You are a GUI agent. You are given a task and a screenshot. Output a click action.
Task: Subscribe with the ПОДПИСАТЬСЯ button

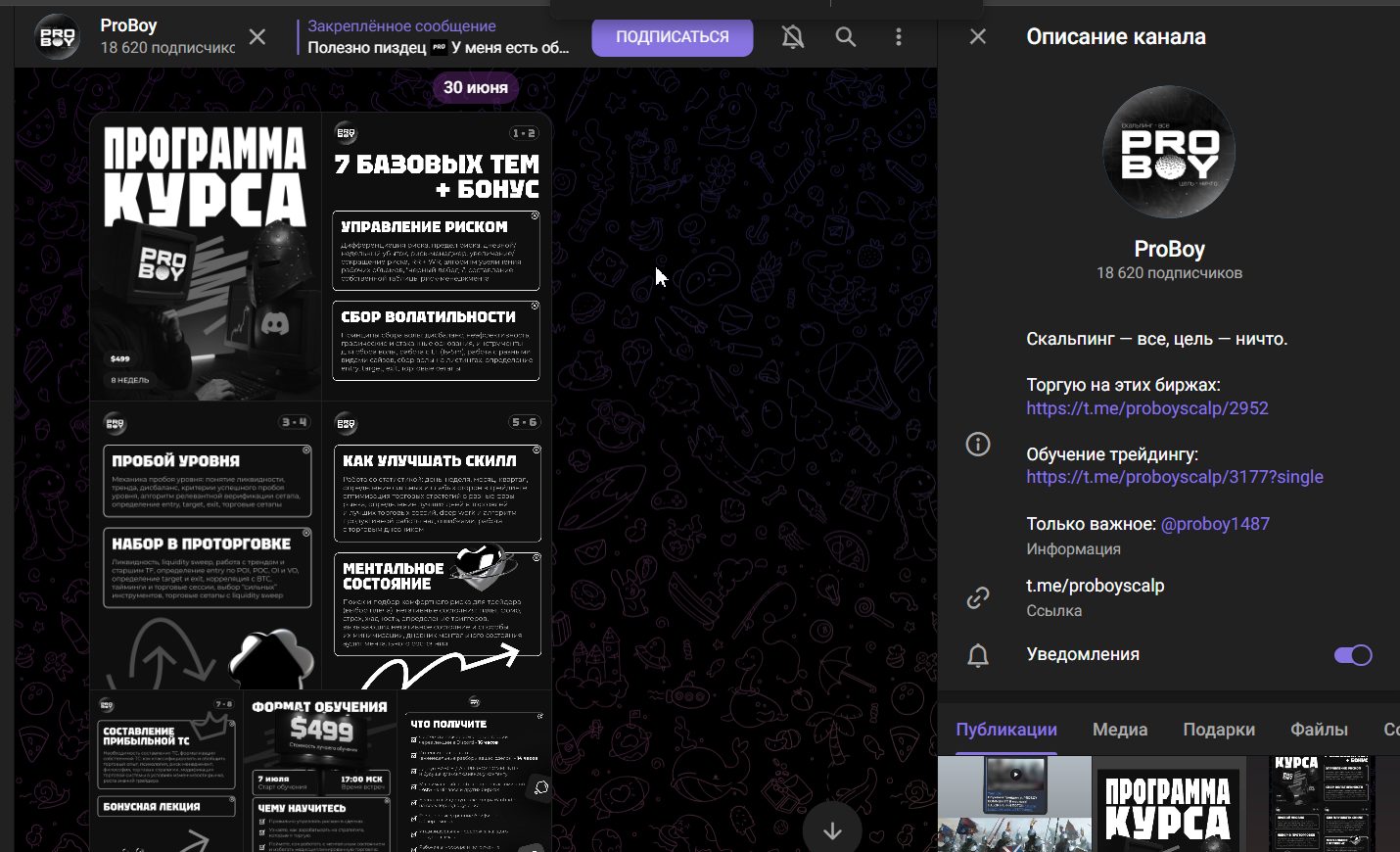(x=673, y=37)
